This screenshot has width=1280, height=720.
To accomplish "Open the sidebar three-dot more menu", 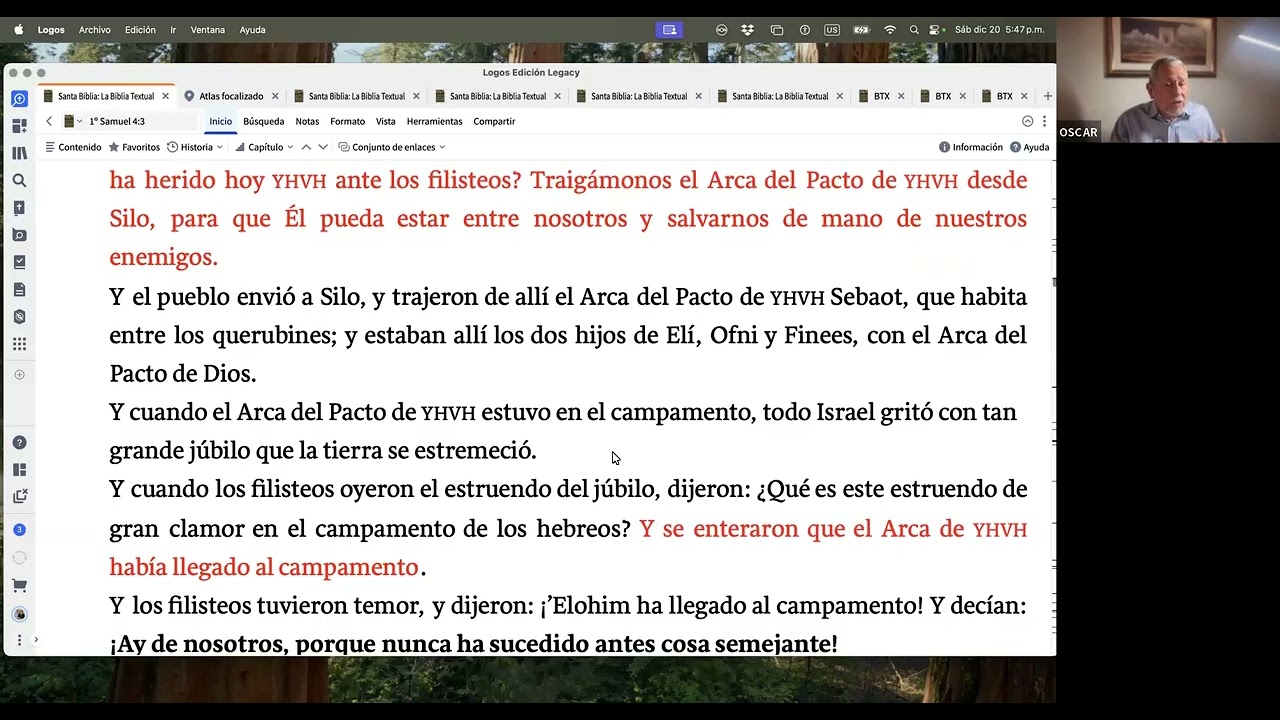I will [19, 640].
